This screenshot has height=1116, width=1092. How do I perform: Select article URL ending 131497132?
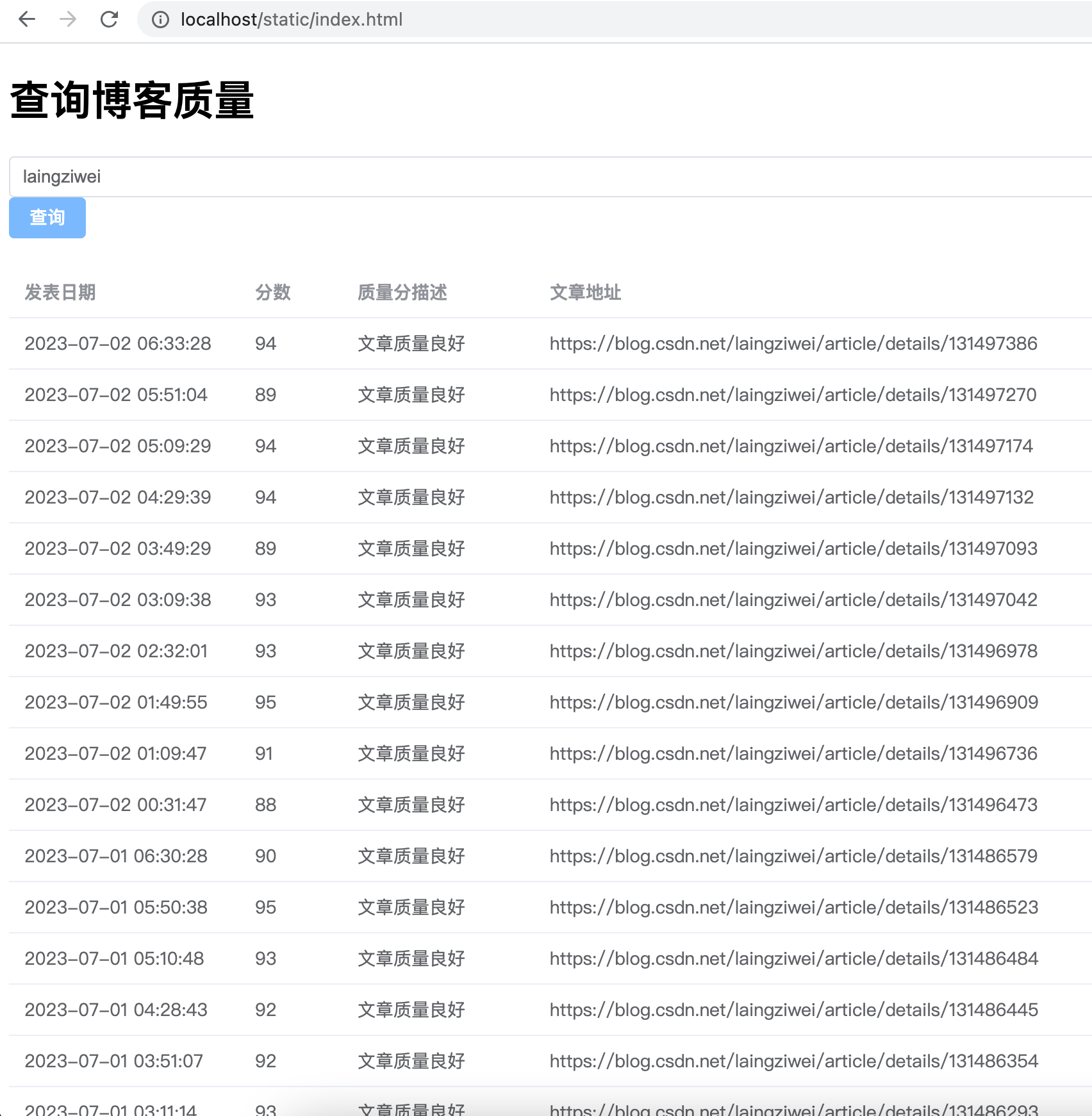(x=792, y=498)
